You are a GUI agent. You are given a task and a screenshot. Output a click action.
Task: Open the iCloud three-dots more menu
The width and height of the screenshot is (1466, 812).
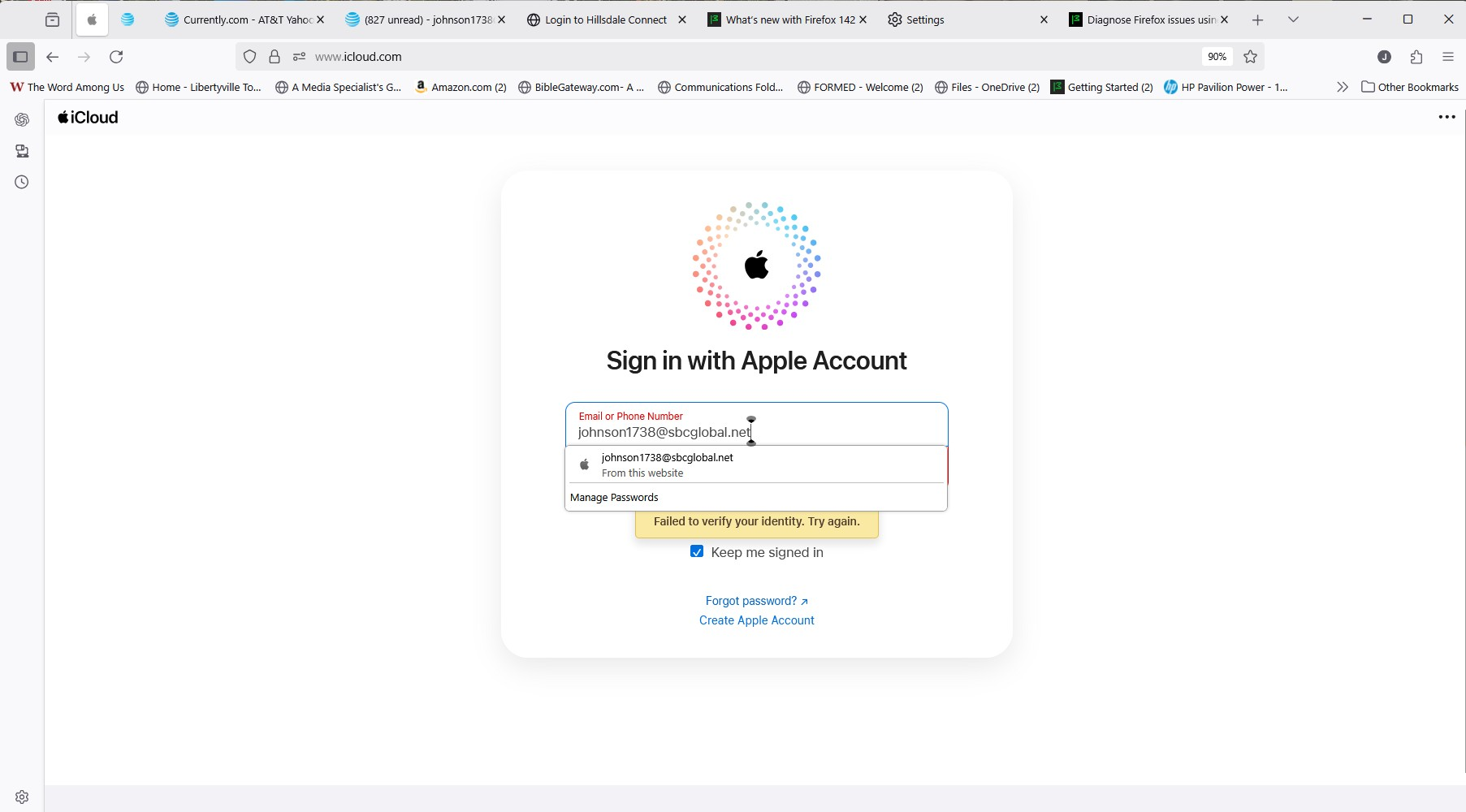pos(1447,117)
